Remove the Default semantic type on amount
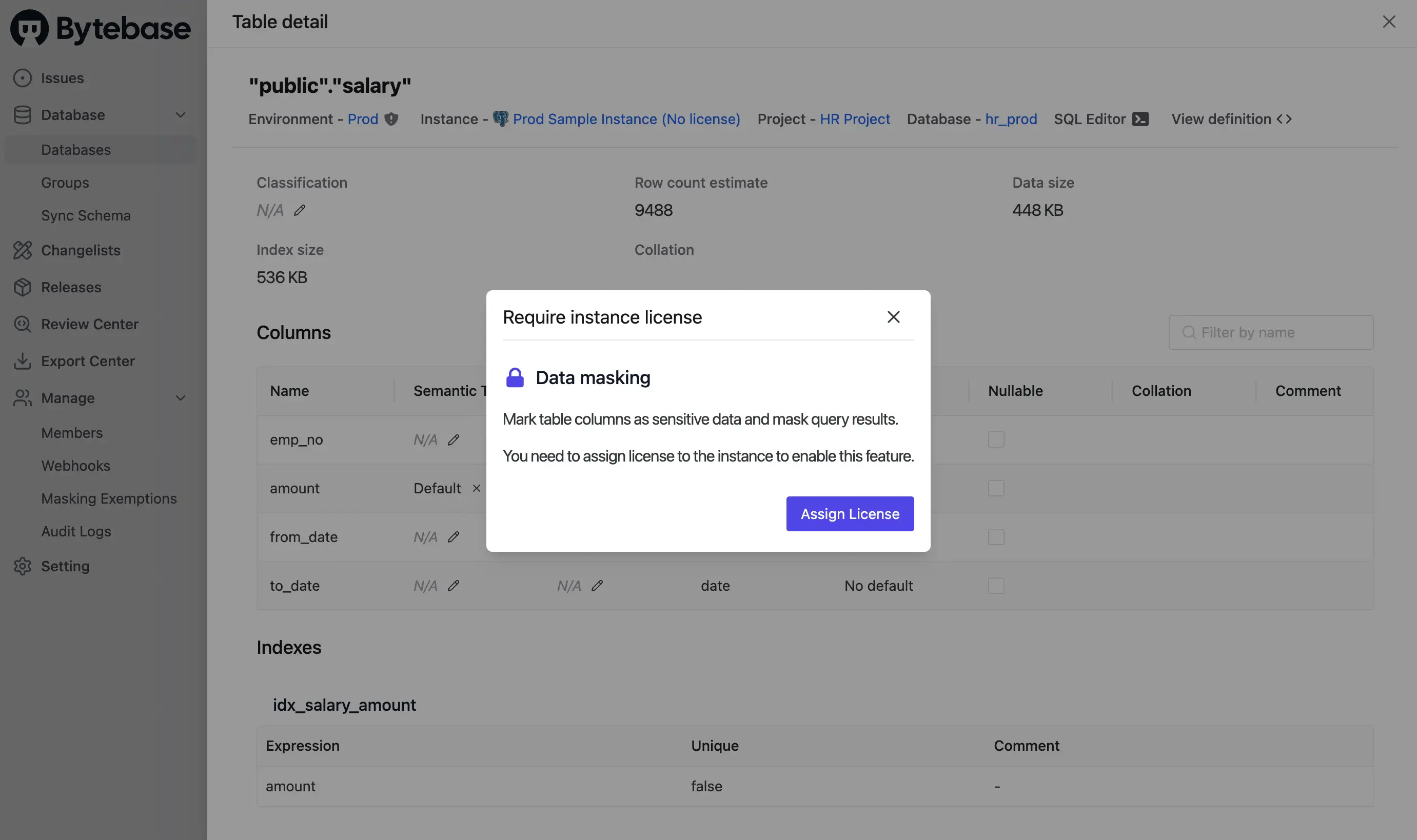Viewport: 1417px width, 840px height. 476,488
